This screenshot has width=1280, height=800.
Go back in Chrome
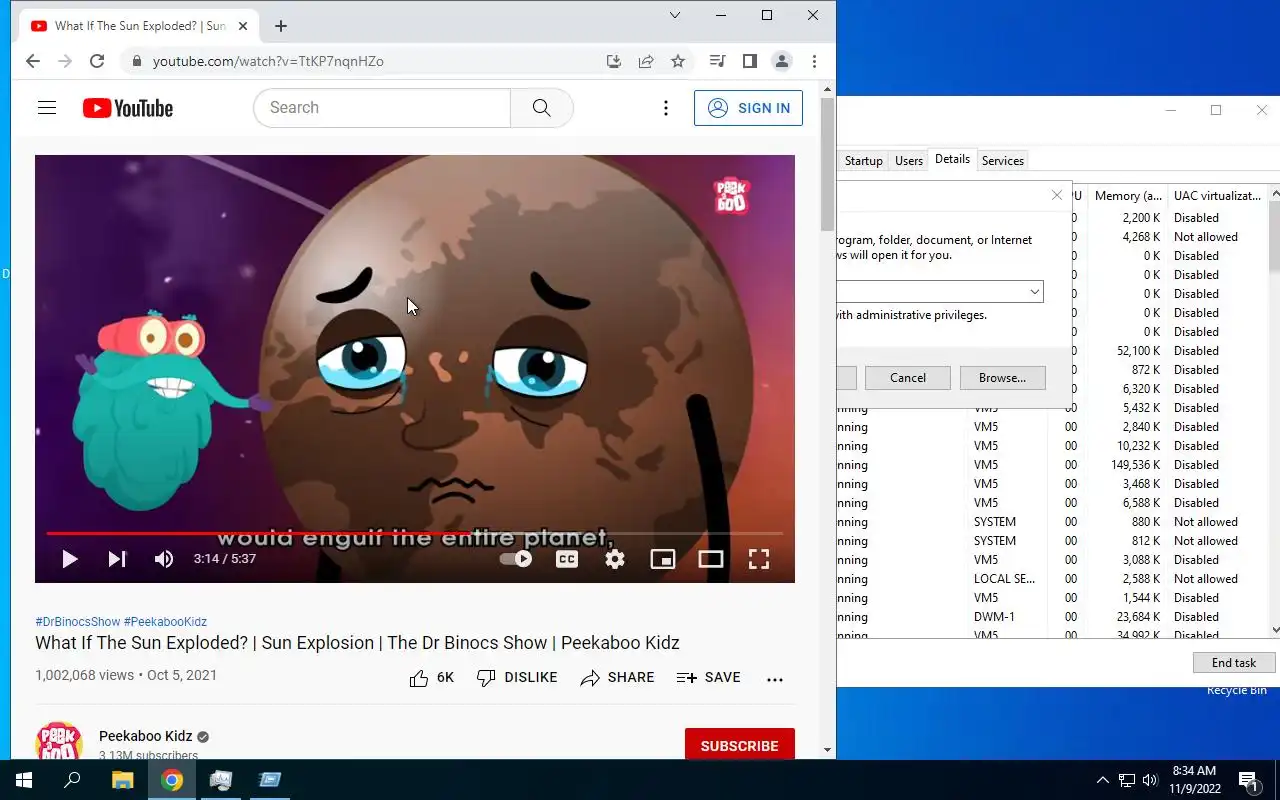click(33, 61)
